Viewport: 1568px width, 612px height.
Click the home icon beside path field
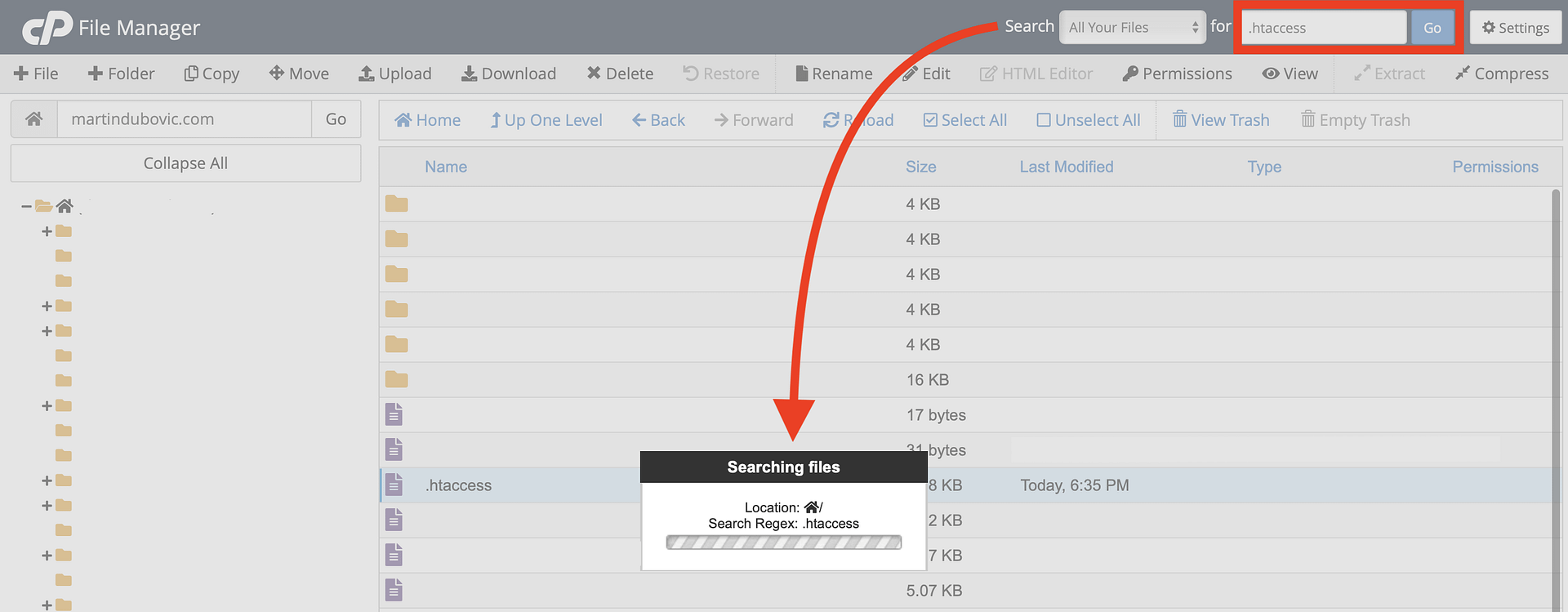34,119
